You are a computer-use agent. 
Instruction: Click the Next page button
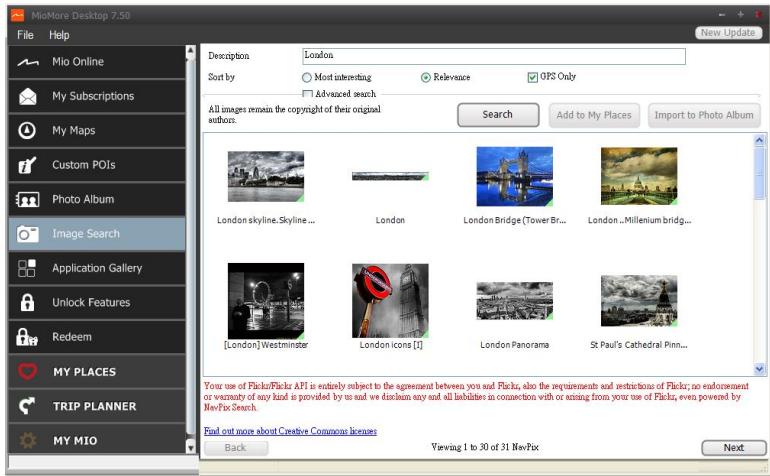(734, 448)
